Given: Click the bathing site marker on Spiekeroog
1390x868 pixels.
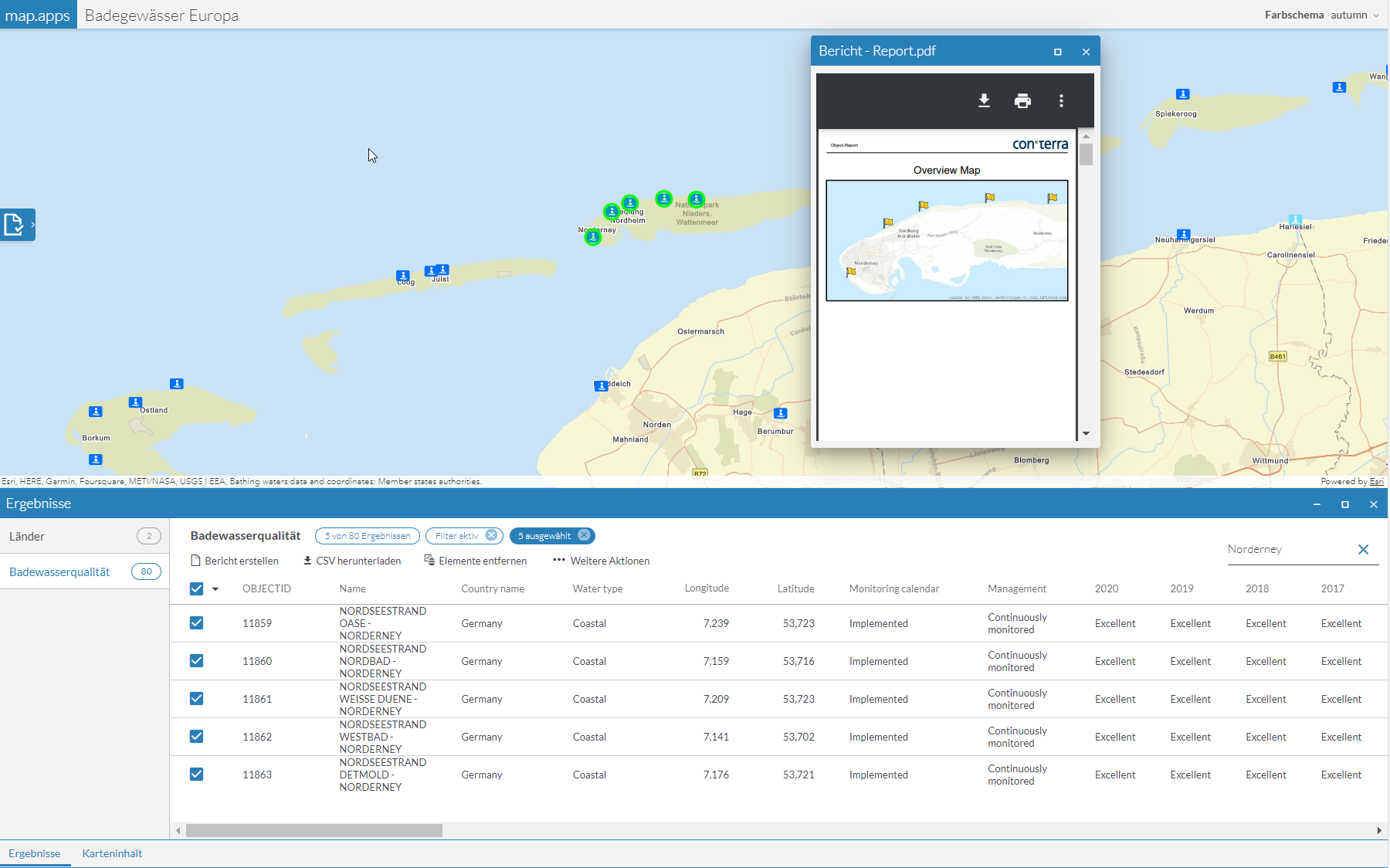Looking at the screenshot, I should pyautogui.click(x=1182, y=94).
